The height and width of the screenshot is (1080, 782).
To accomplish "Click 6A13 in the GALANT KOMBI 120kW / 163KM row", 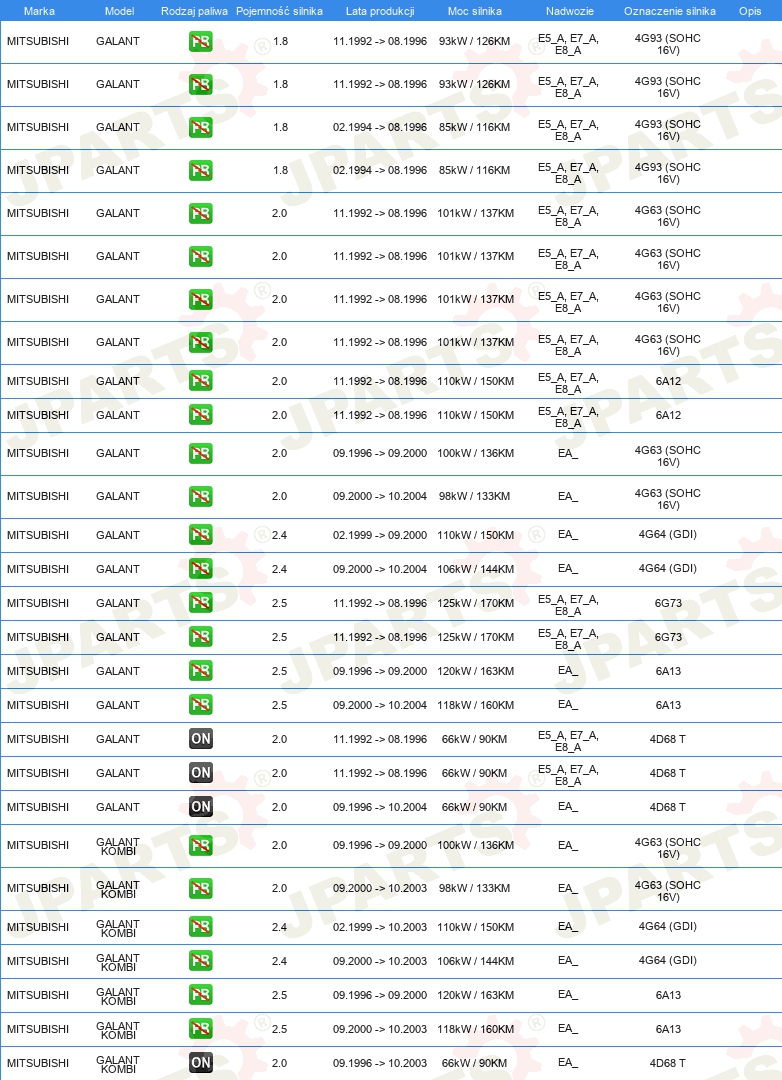I will click(668, 995).
